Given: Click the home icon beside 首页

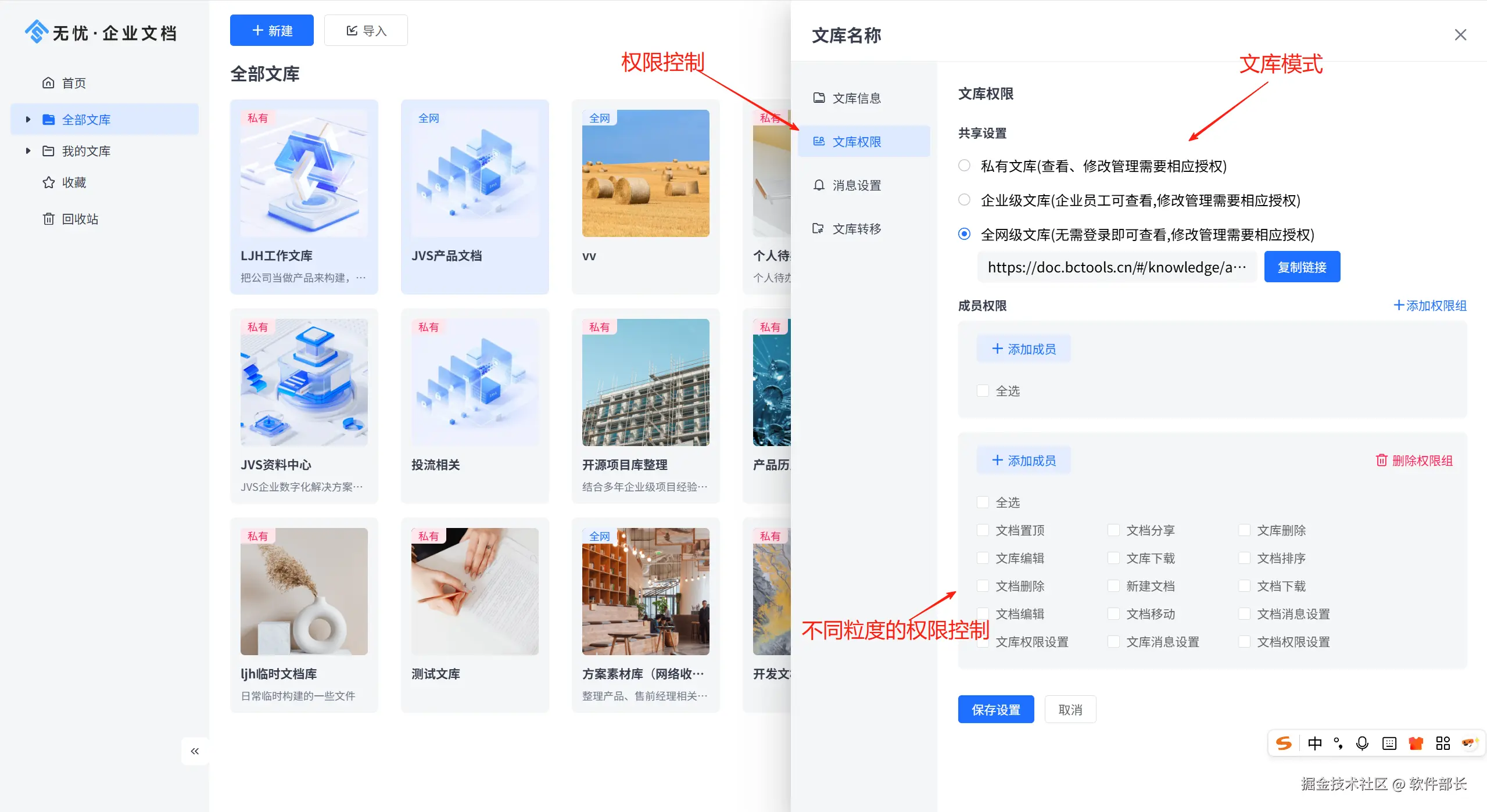Looking at the screenshot, I should click(x=49, y=83).
